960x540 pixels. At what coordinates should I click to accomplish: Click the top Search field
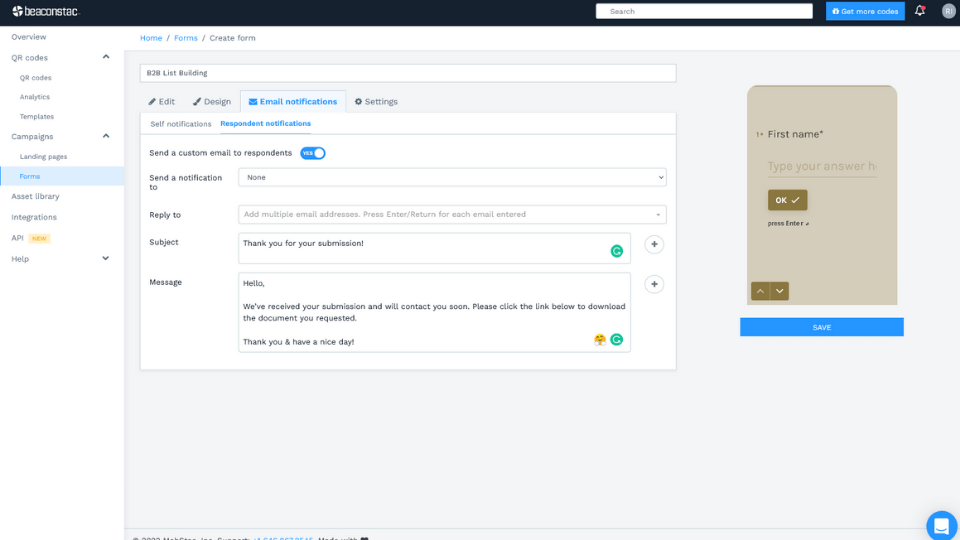(704, 11)
